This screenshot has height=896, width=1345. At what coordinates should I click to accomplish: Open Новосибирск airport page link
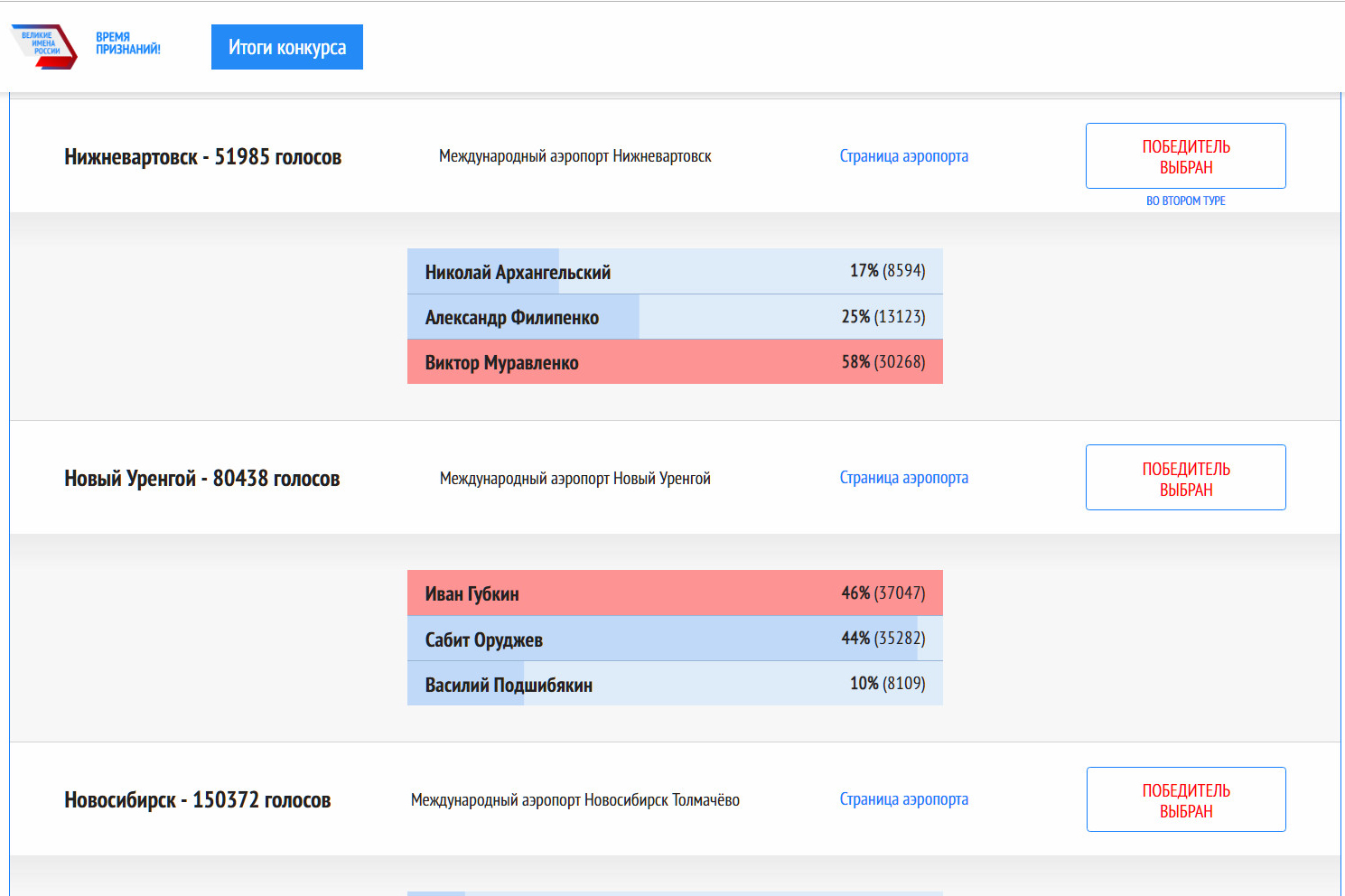point(903,799)
